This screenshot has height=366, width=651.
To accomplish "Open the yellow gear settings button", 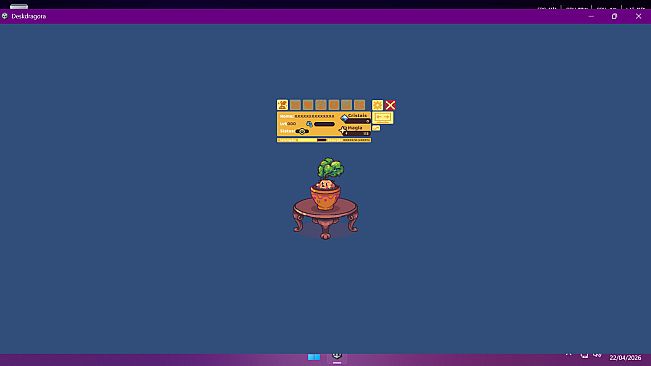I will (377, 105).
